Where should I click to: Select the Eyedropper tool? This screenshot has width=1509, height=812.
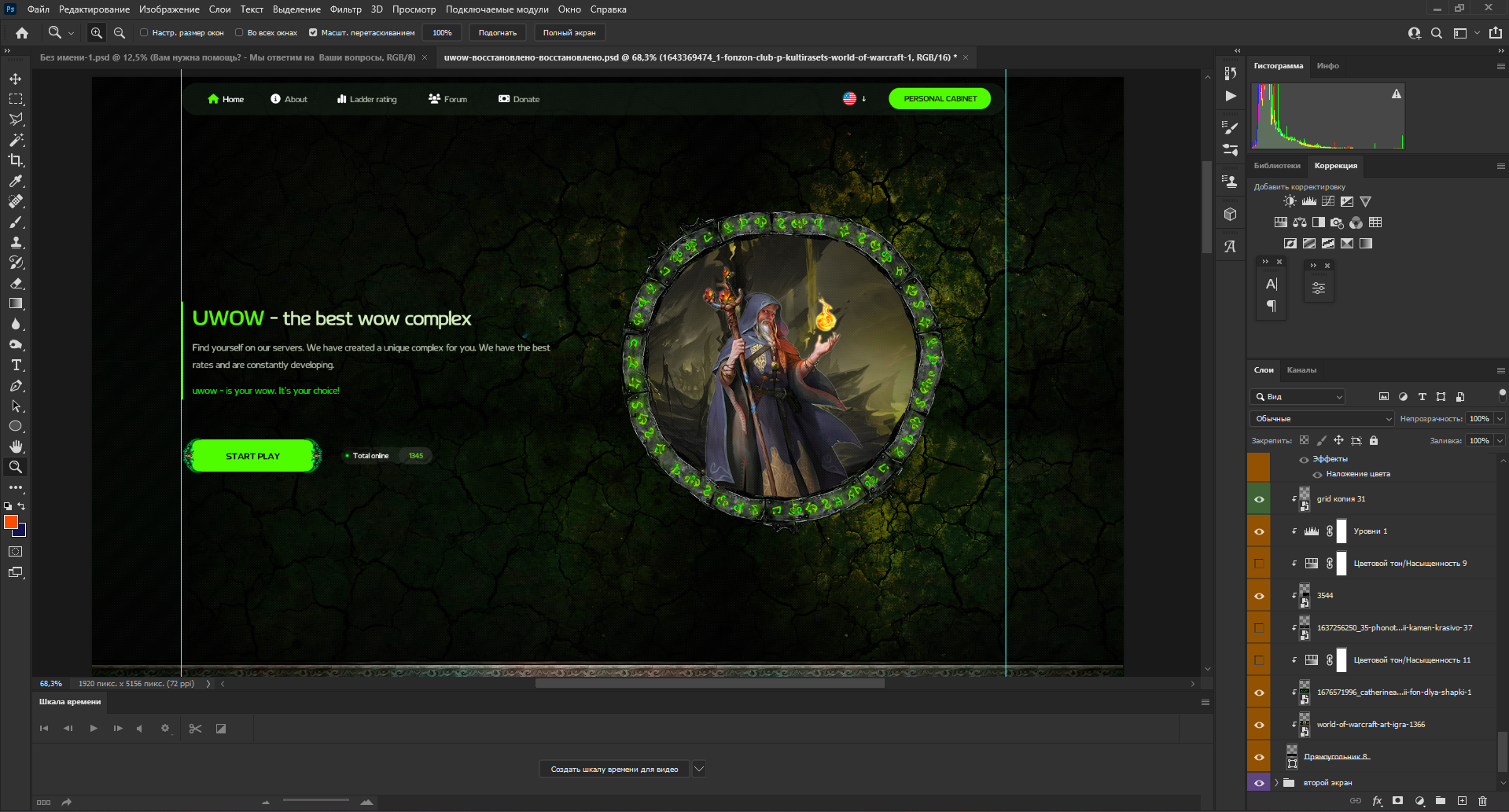tap(16, 181)
